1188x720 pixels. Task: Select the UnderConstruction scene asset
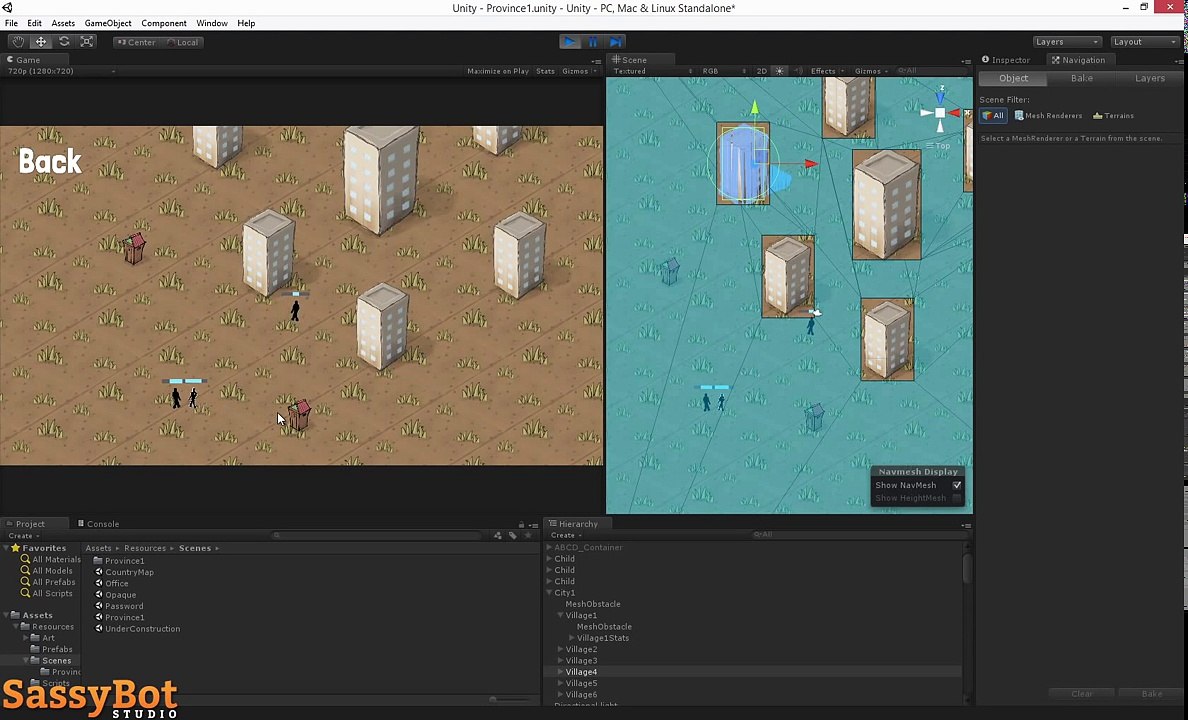coord(137,629)
